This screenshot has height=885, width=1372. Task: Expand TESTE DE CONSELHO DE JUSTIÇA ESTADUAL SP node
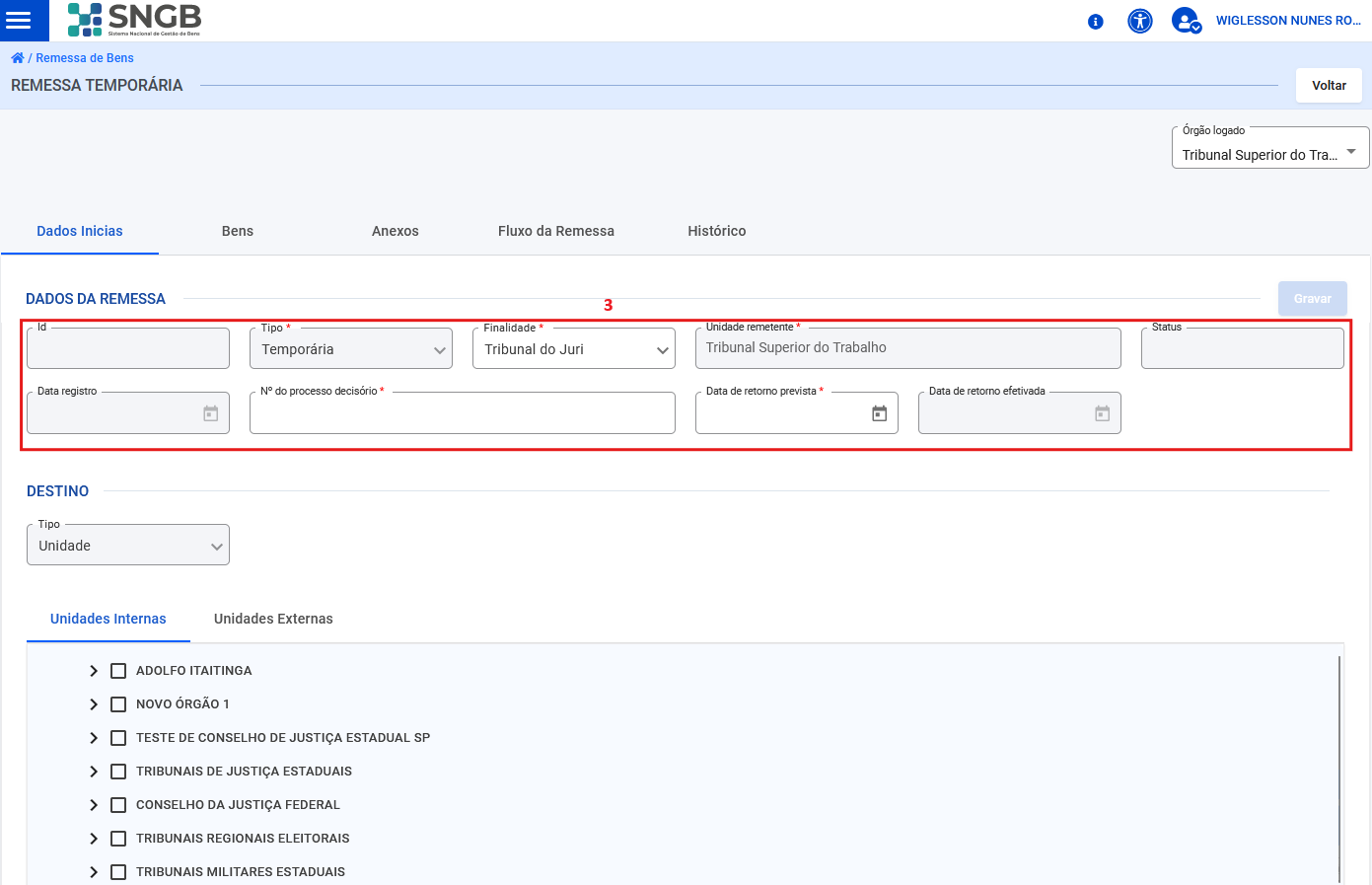tap(94, 738)
